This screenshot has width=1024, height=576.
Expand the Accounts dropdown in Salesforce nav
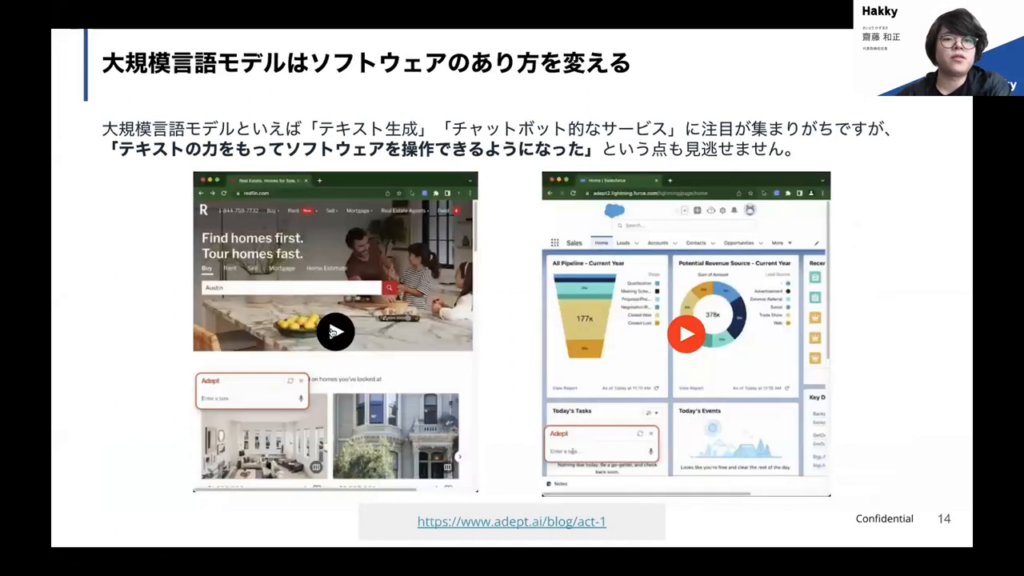point(674,242)
